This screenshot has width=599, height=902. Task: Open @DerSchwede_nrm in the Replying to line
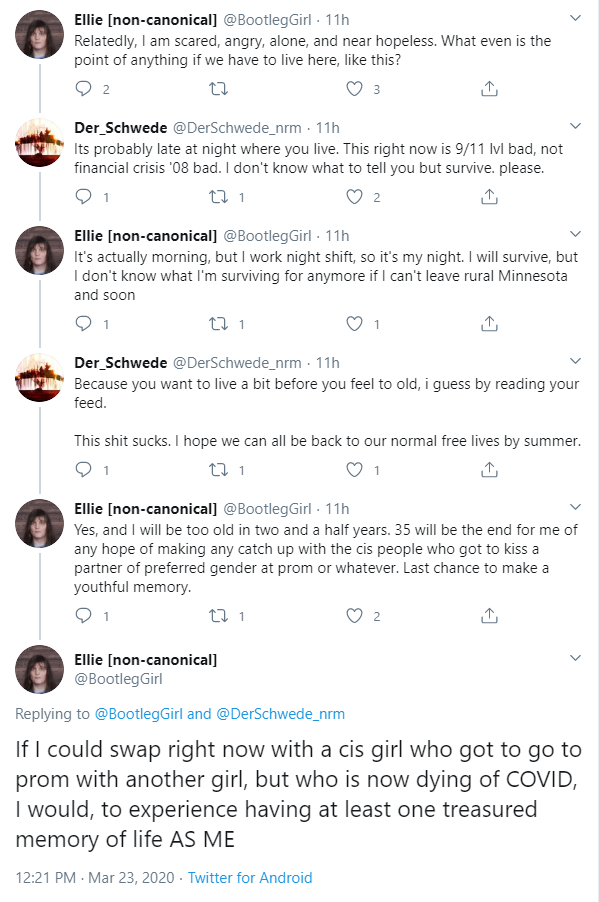(x=280, y=714)
